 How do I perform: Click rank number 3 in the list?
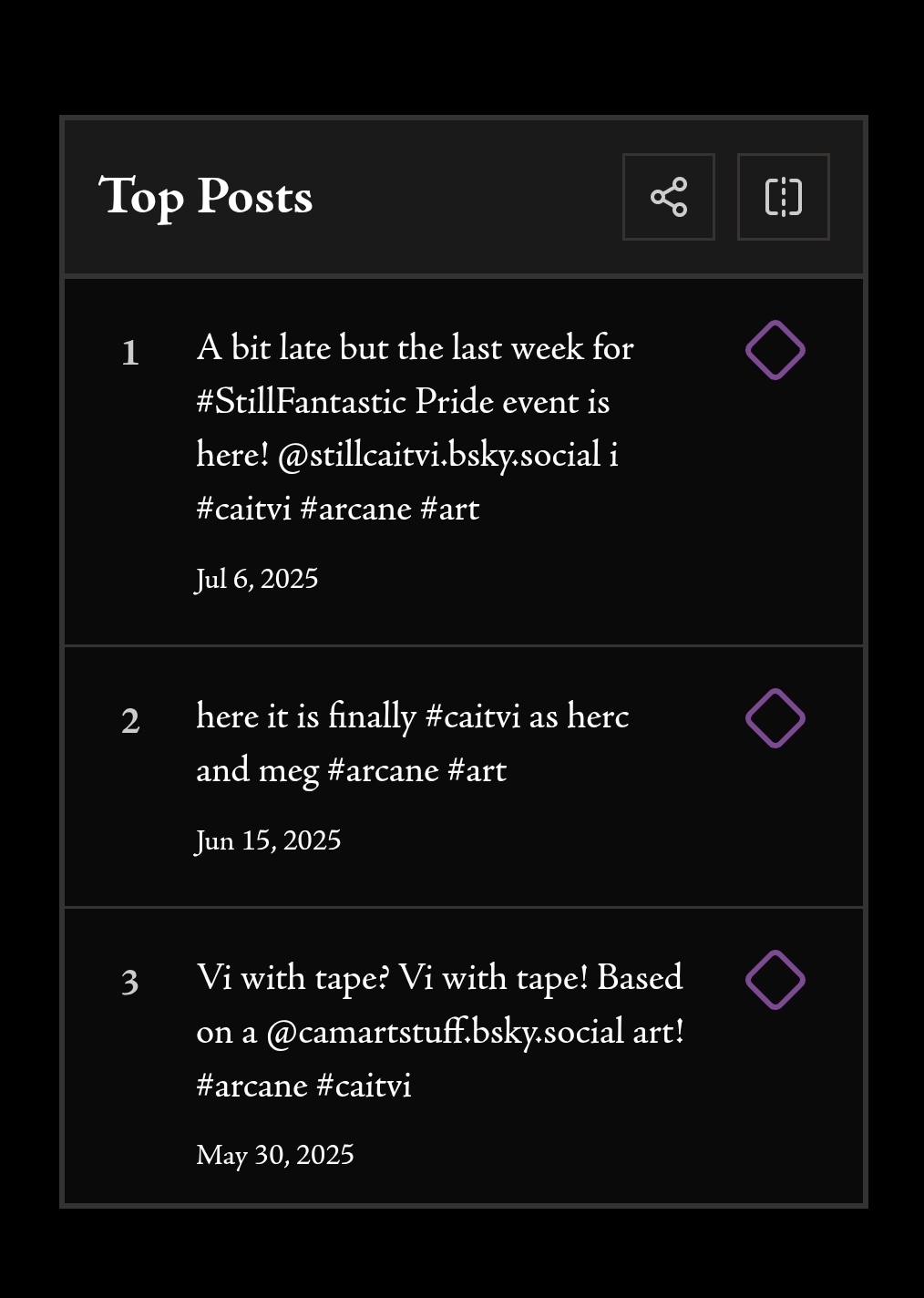[130, 983]
